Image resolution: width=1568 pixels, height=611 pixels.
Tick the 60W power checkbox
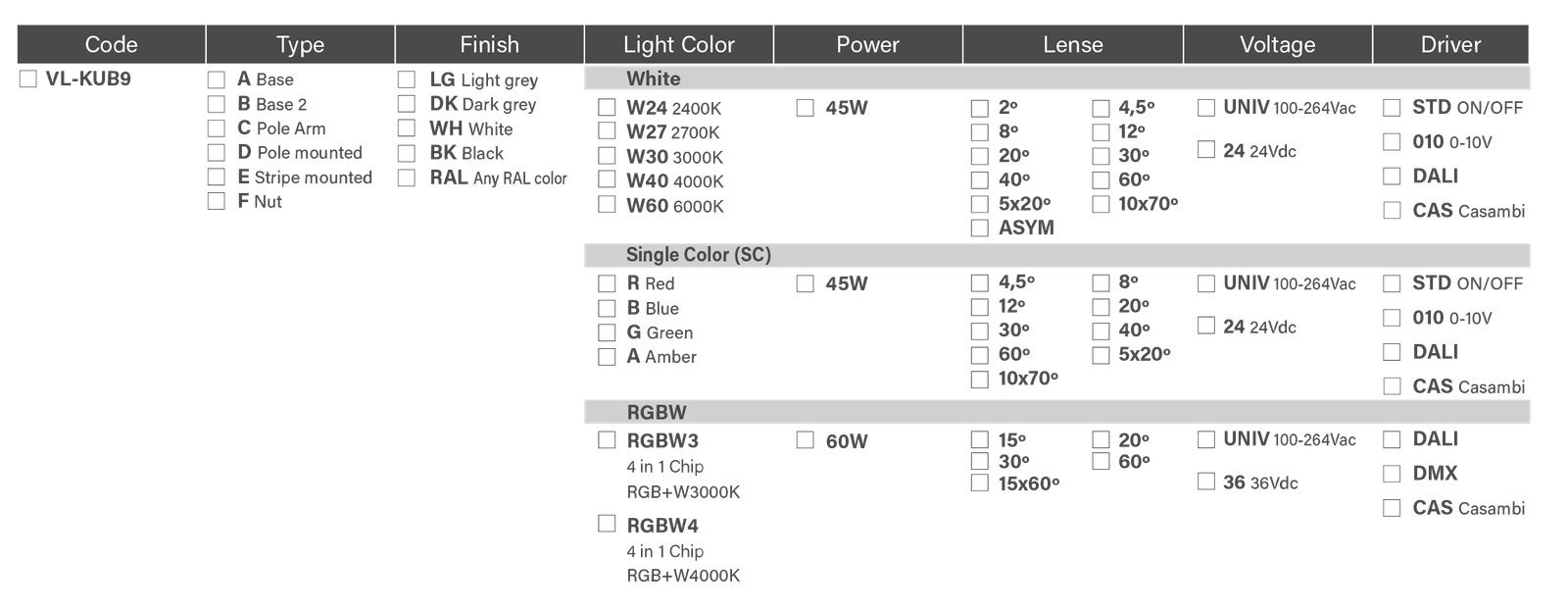pyautogui.click(x=806, y=440)
